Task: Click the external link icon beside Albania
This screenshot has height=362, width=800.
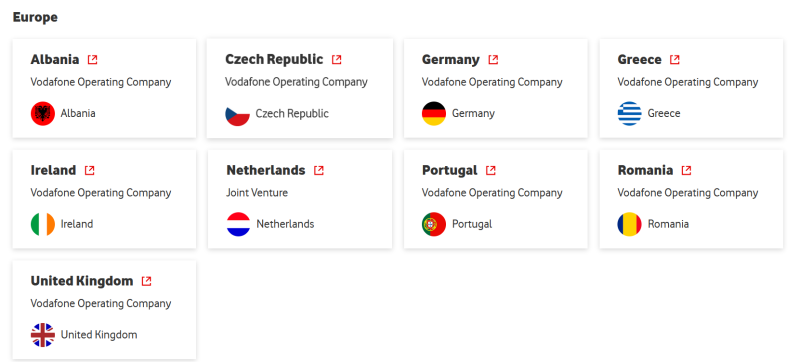Action: [92, 60]
